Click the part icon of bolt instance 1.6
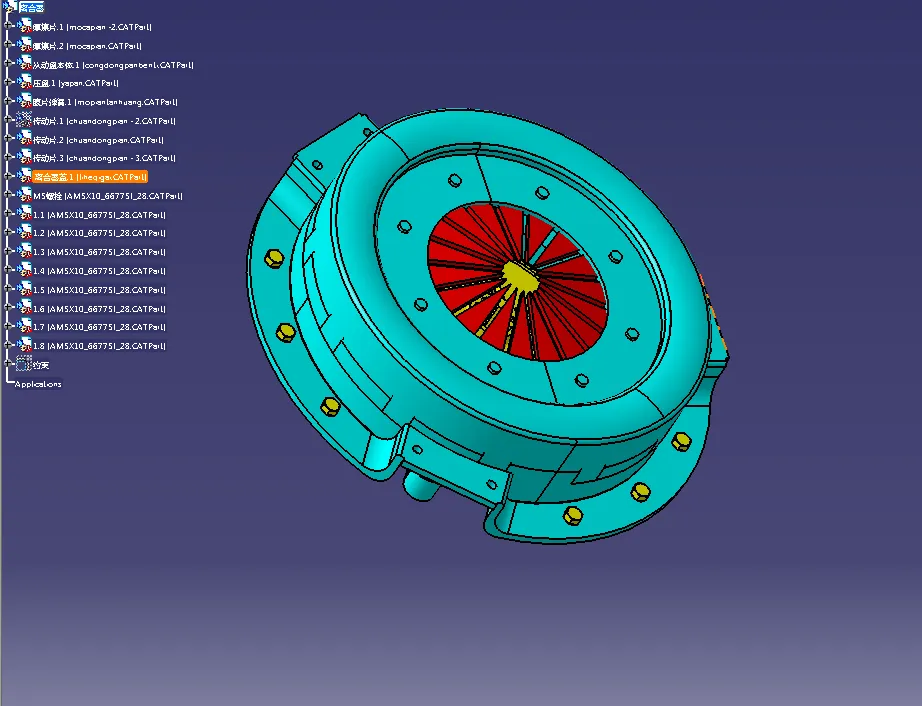The image size is (922, 706). 24,308
